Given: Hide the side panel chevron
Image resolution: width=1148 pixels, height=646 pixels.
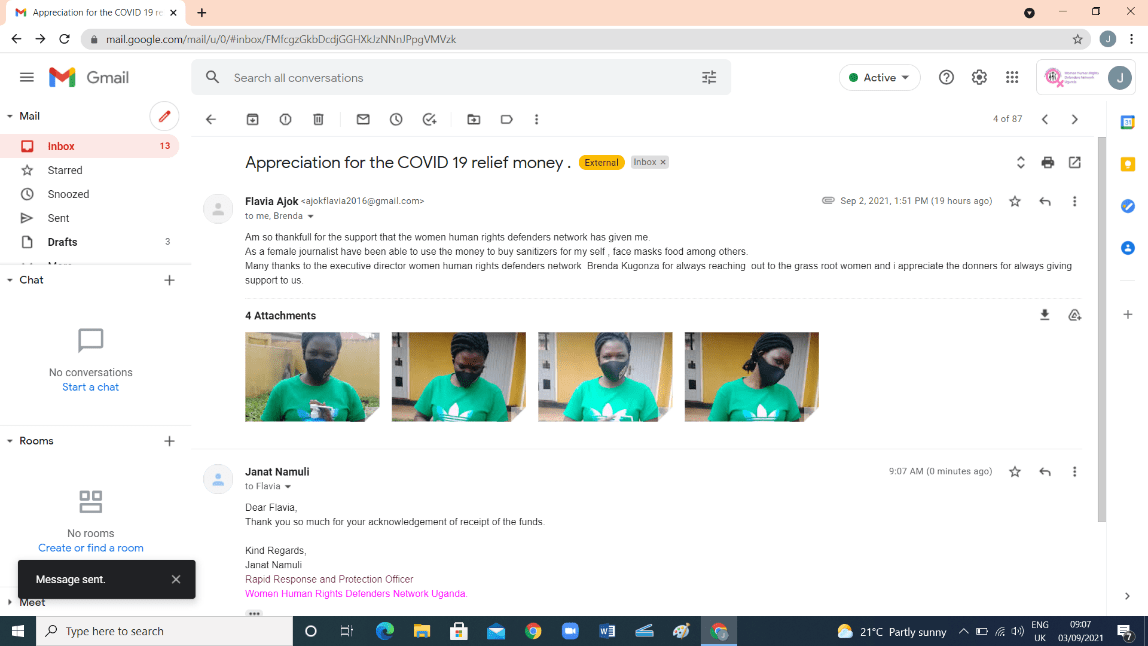Looking at the screenshot, I should tap(1128, 596).
